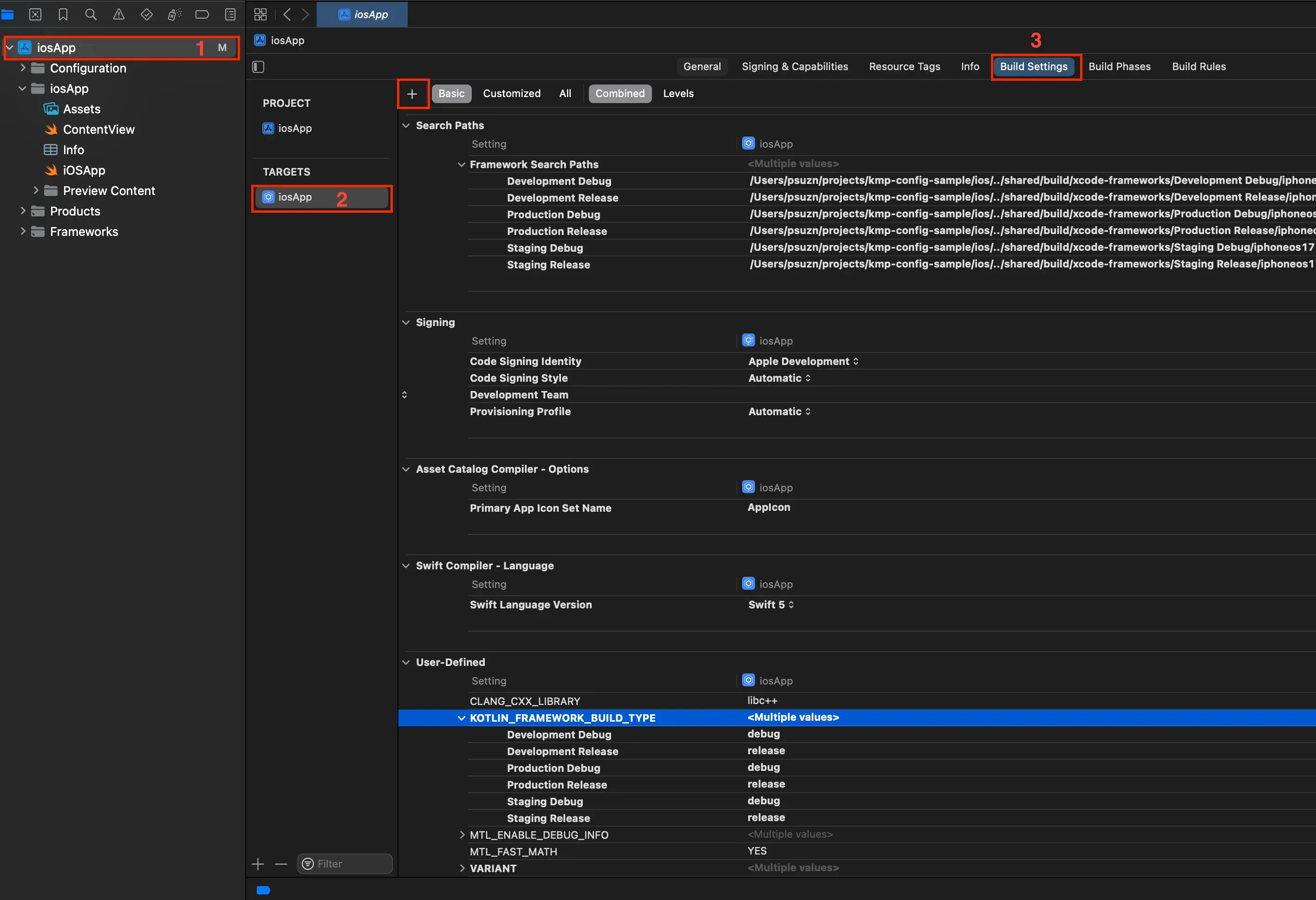Open the Report navigator icon
Screen dimensions: 1316x900
click(230, 14)
